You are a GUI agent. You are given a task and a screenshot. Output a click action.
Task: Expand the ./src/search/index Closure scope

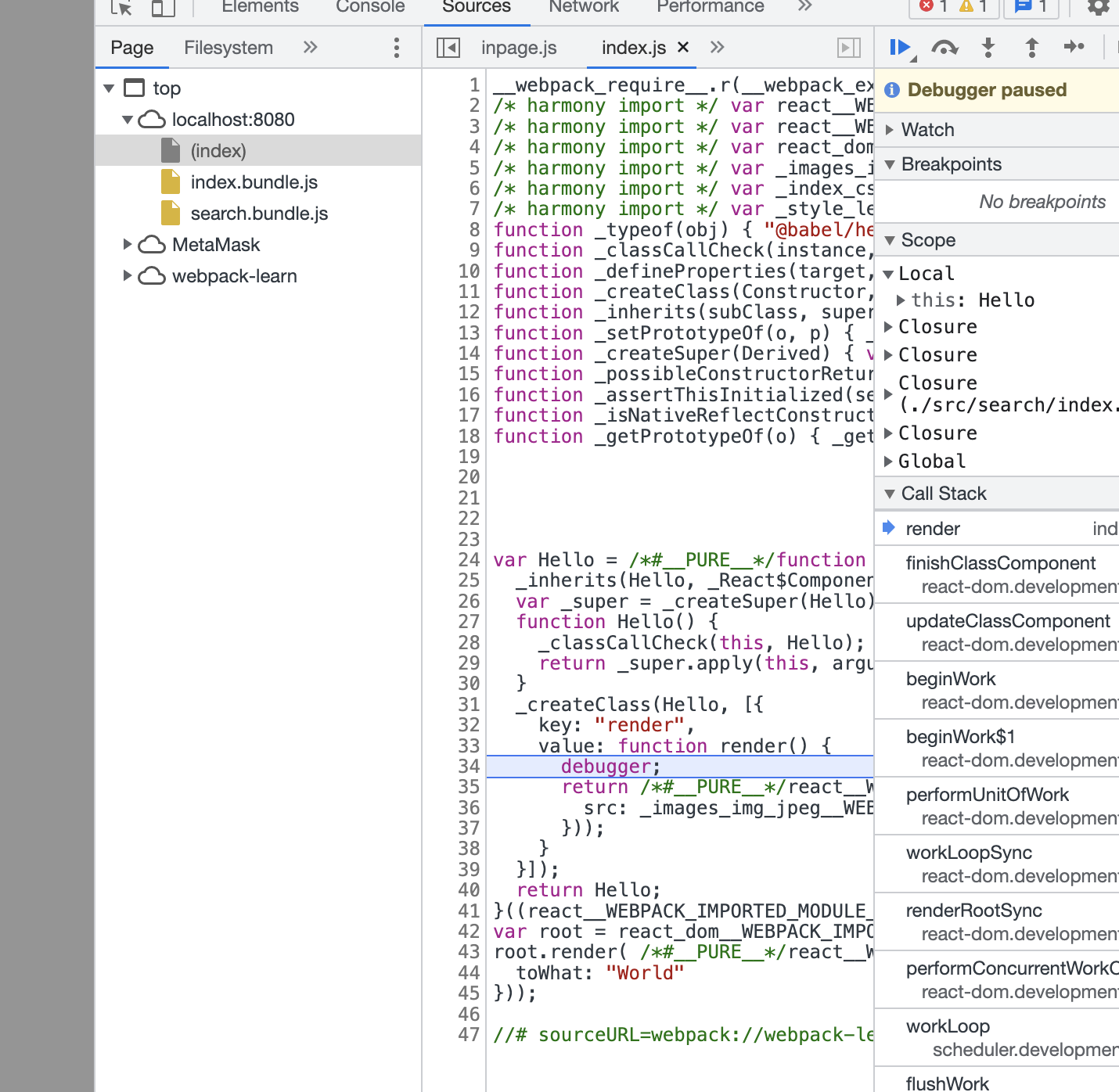coord(888,393)
